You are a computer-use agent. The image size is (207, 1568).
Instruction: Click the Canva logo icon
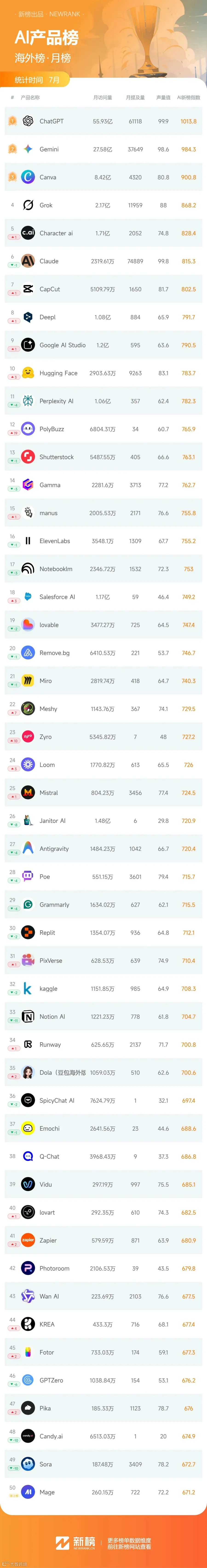pos(28,177)
